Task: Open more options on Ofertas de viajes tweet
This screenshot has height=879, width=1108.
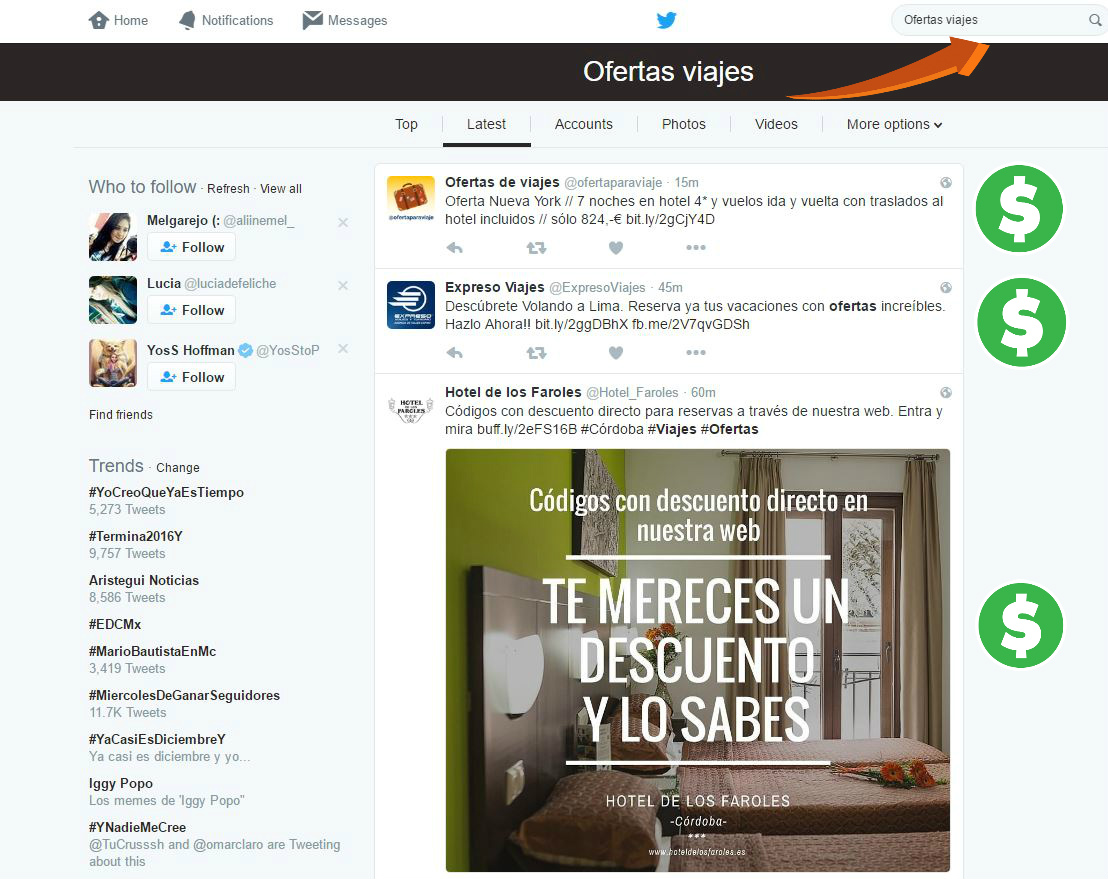Action: (x=696, y=247)
